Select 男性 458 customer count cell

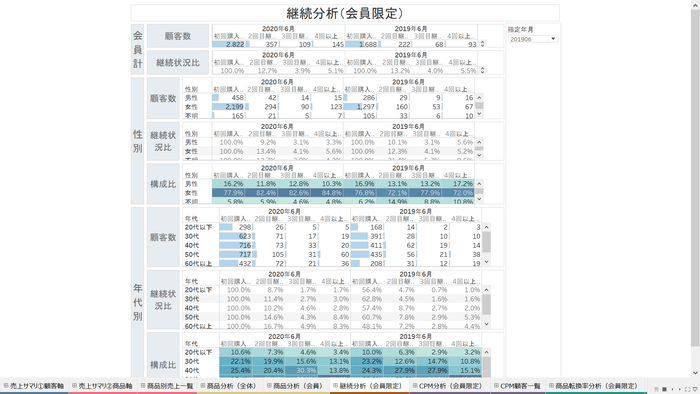pos(228,98)
